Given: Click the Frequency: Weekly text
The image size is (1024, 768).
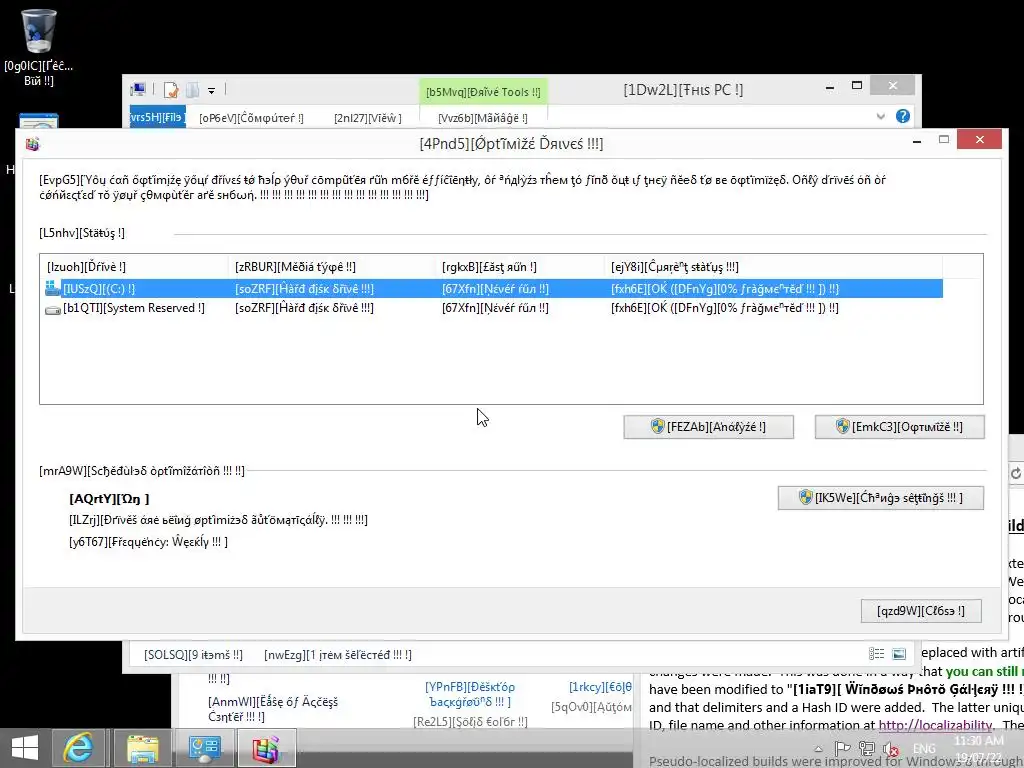Looking at the screenshot, I should click(148, 541).
